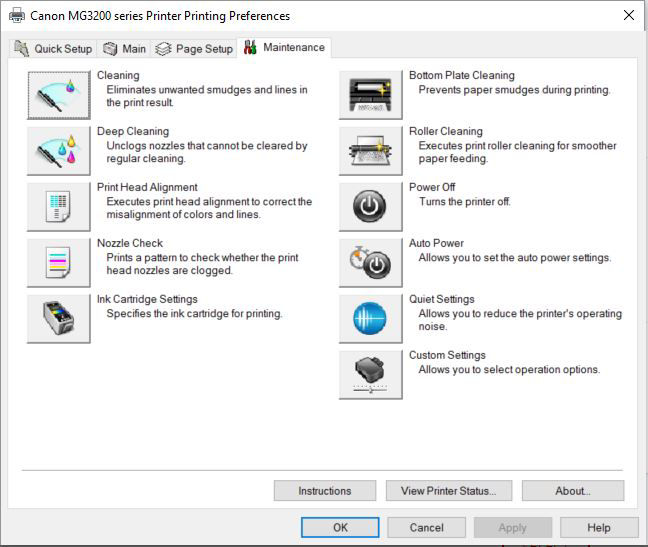Viewport: 648px width, 547px height.
Task: Open Print Head Alignment icon
Action: [58, 207]
